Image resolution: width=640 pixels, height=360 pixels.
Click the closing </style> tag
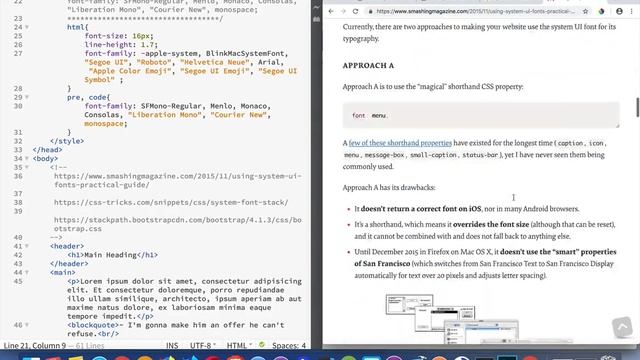(67, 141)
